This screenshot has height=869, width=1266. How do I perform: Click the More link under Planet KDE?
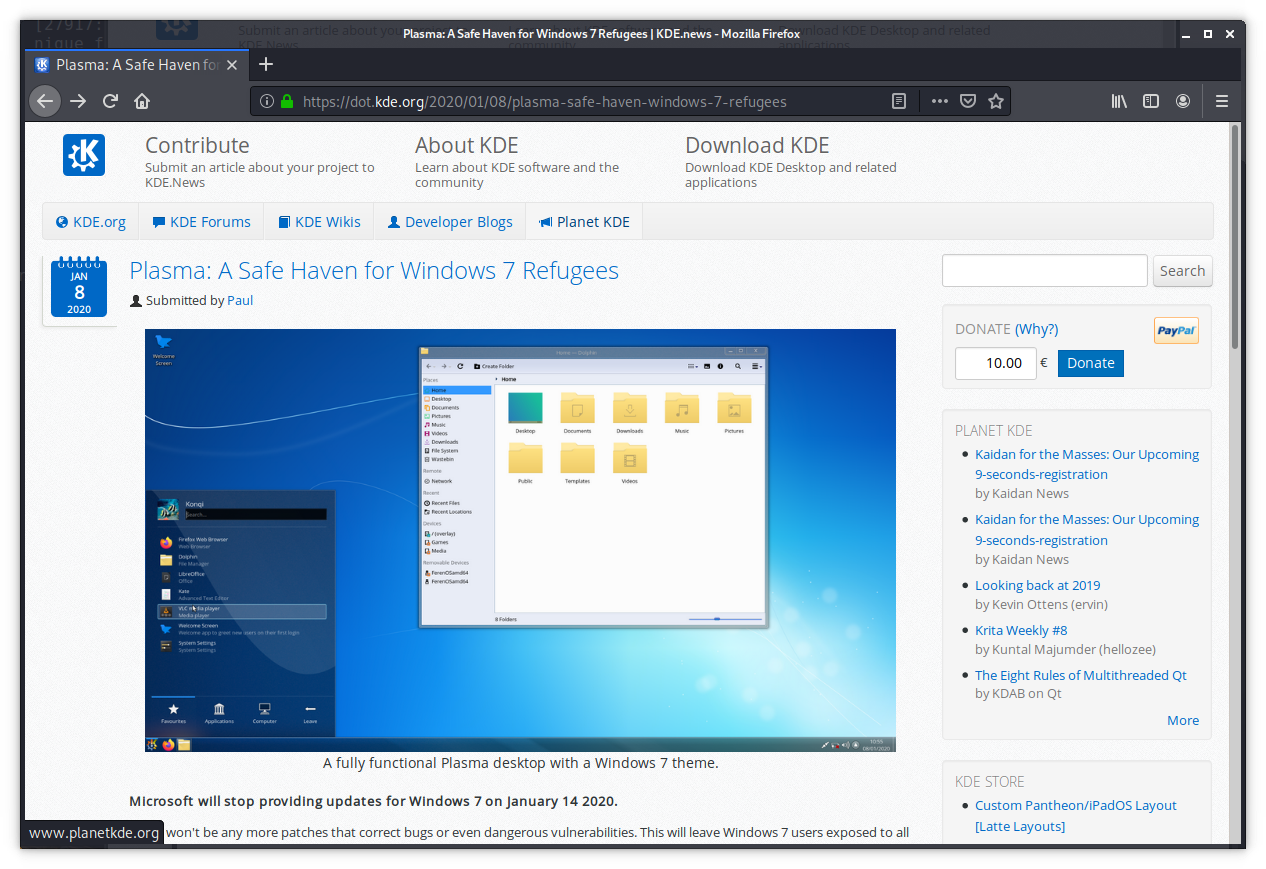click(x=1183, y=720)
